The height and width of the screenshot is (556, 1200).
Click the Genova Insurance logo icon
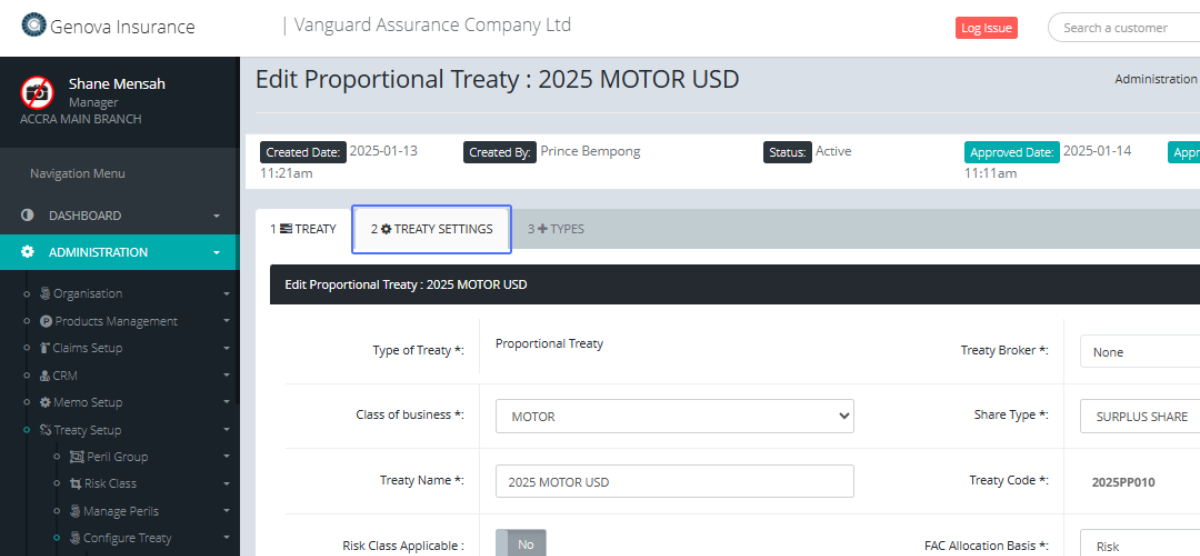tap(33, 25)
